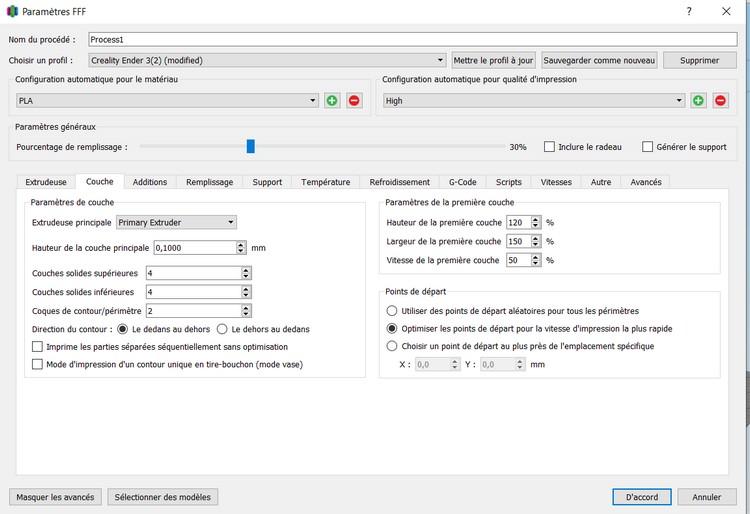The width and height of the screenshot is (750, 514).
Task: Open the Avancés tab
Action: (646, 182)
